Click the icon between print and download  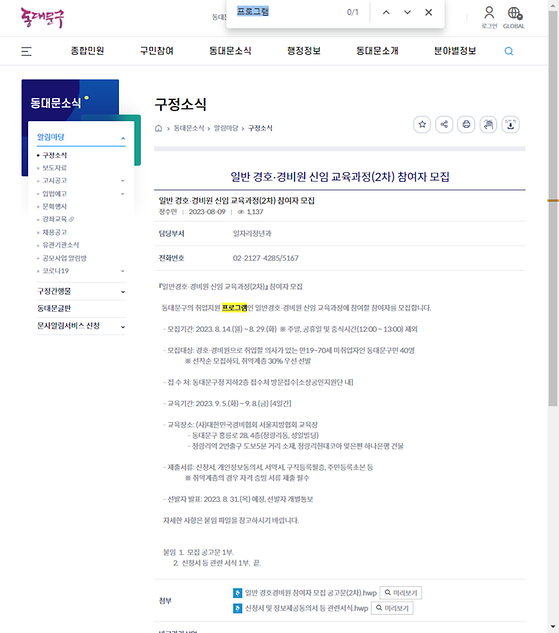(x=488, y=124)
